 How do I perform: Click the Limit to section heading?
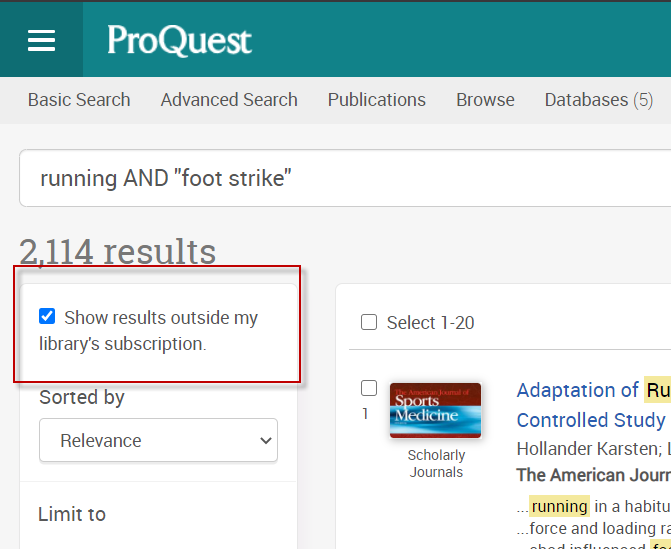pyautogui.click(x=72, y=514)
